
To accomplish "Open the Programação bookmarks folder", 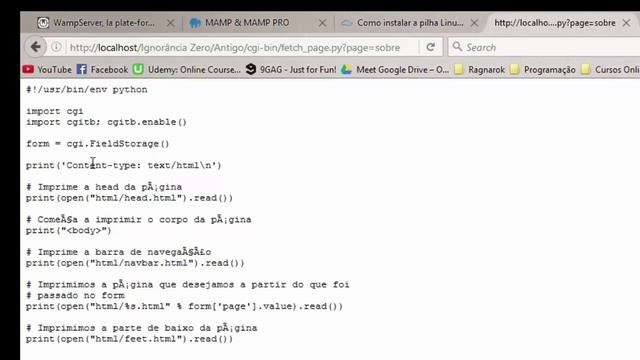I will (x=543, y=70).
